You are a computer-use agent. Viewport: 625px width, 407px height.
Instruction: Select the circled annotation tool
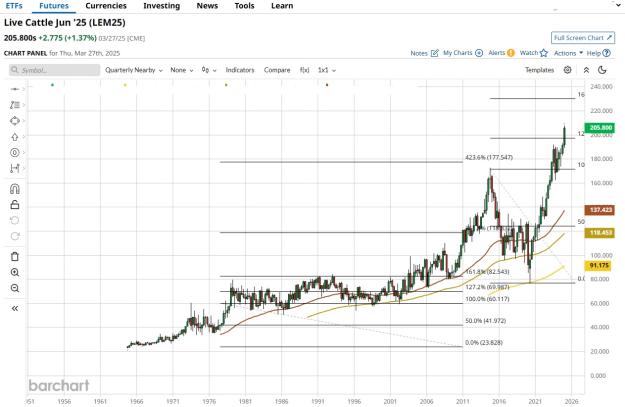click(15, 153)
